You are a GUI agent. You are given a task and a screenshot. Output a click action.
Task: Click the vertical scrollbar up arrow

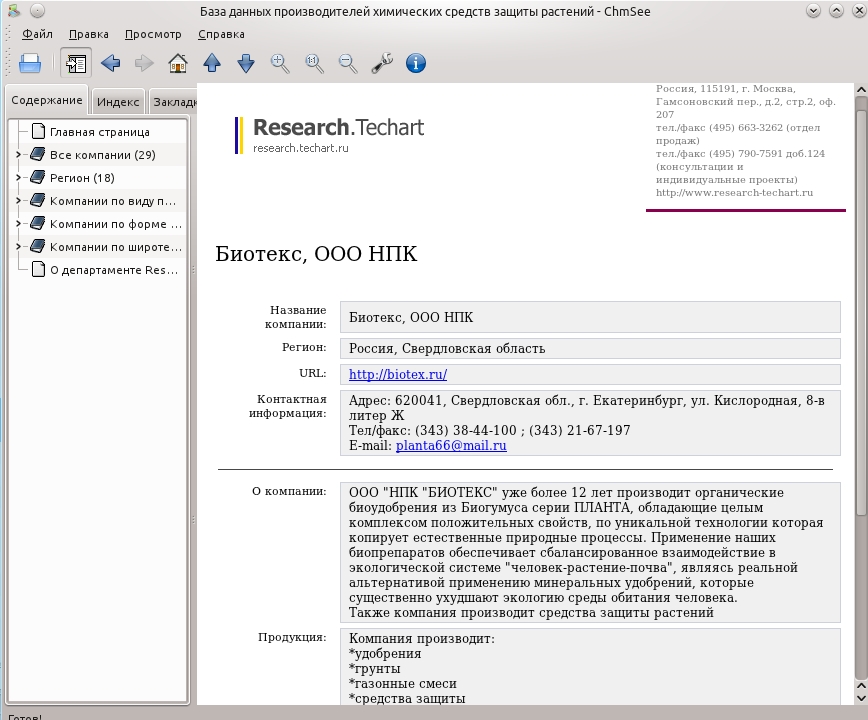coord(861,89)
